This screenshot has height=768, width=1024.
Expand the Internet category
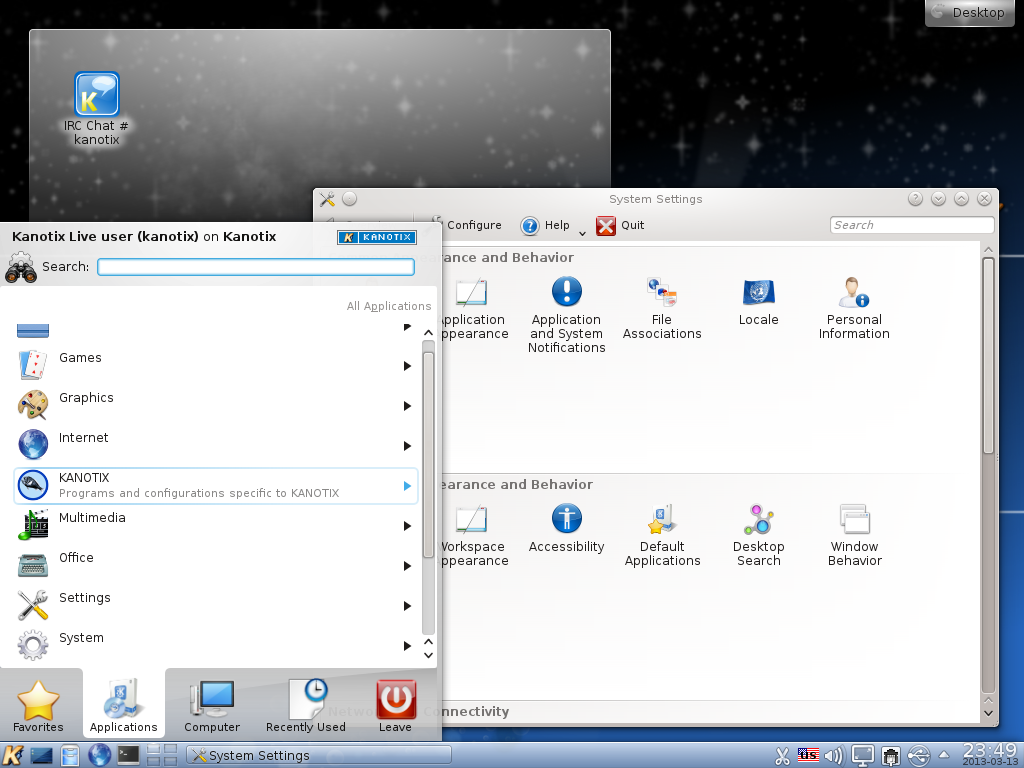click(x=216, y=445)
